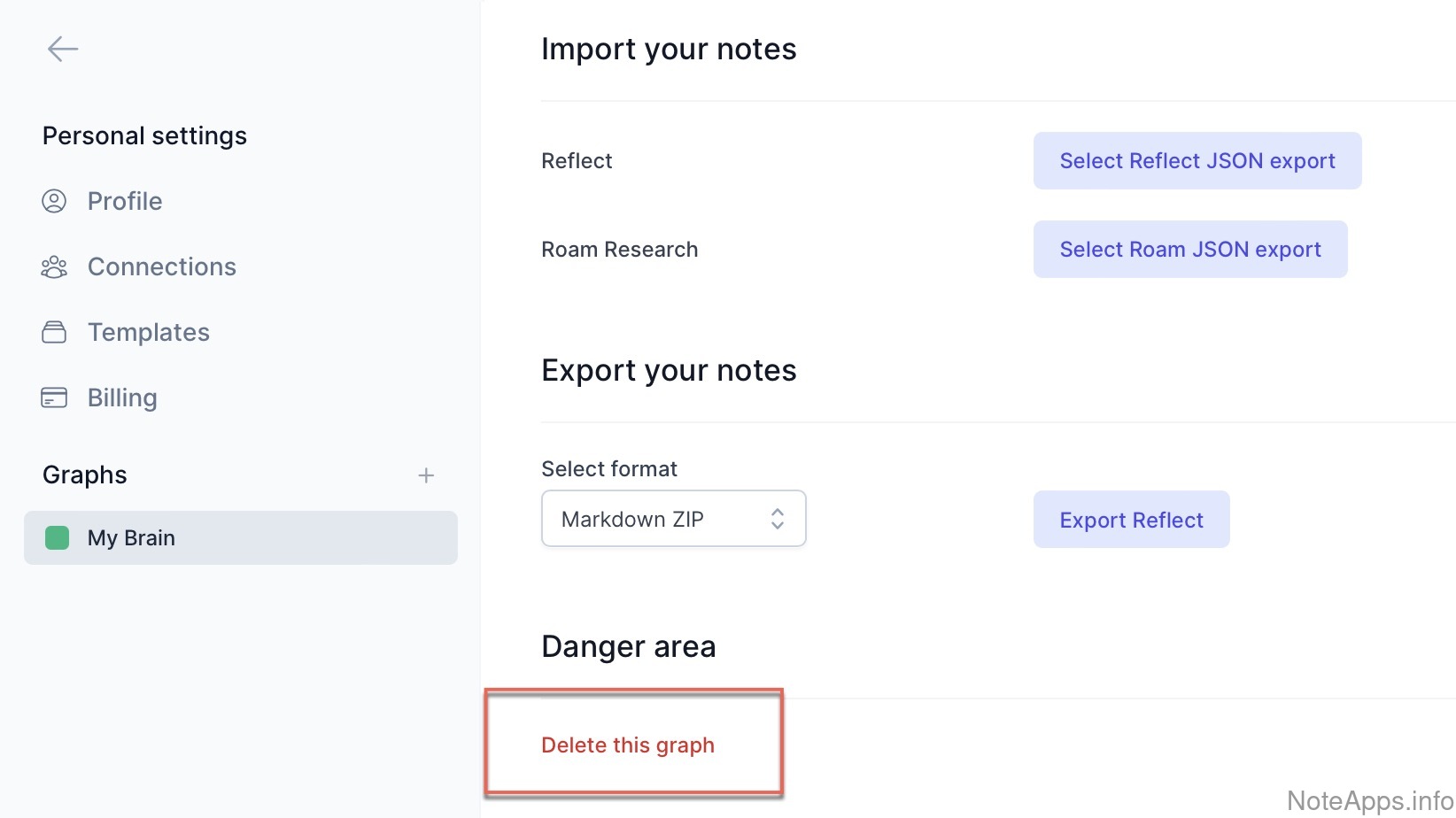This screenshot has width=1456, height=818.
Task: Open the Profile settings page
Action: 125,202
